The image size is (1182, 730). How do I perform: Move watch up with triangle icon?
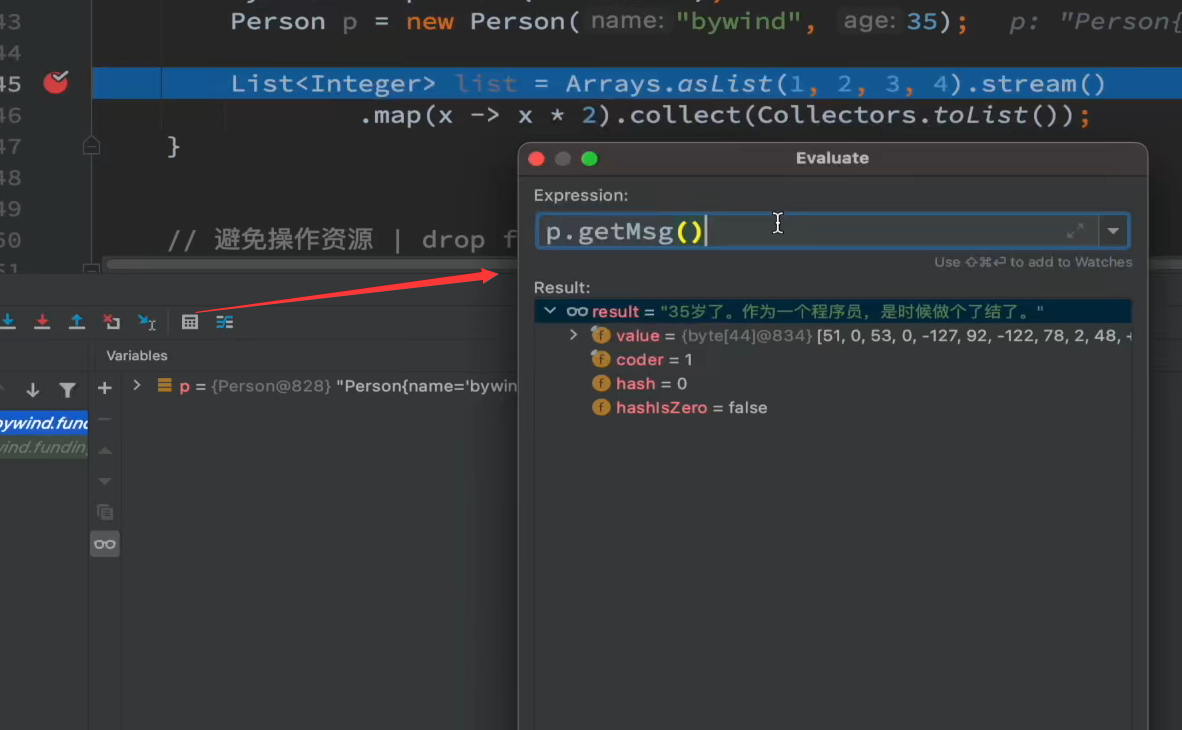click(106, 451)
